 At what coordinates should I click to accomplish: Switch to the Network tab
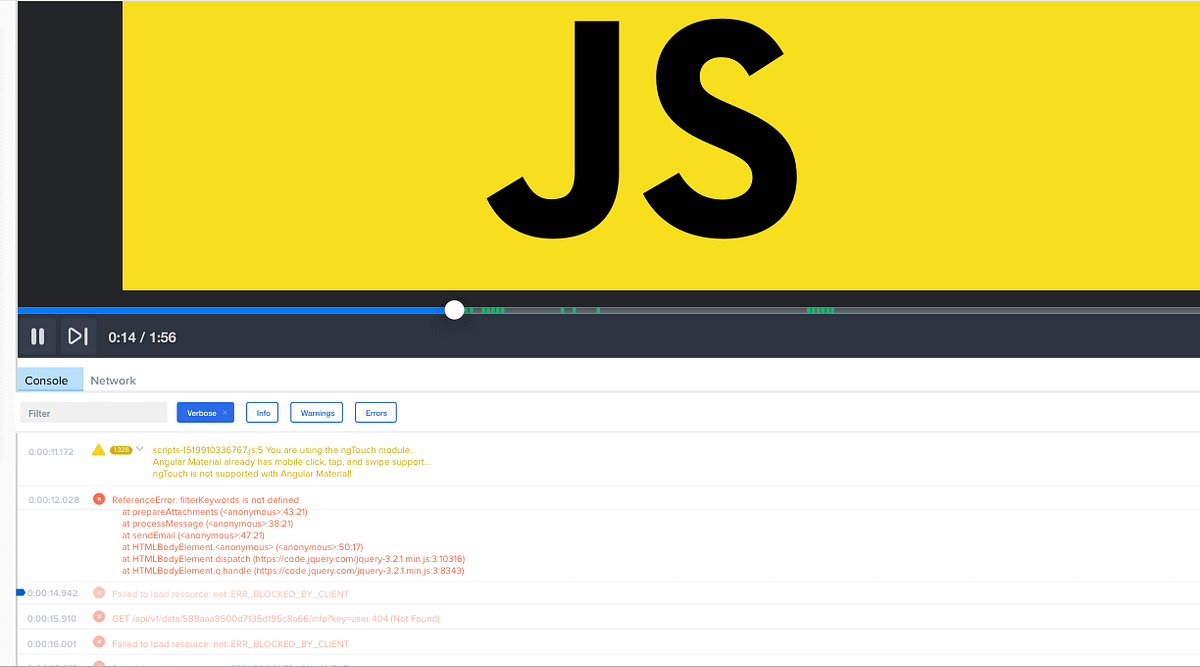click(112, 380)
